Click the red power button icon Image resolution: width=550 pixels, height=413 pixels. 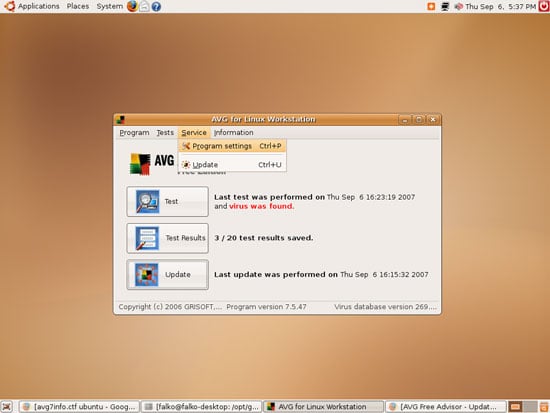pyautogui.click(x=544, y=6)
